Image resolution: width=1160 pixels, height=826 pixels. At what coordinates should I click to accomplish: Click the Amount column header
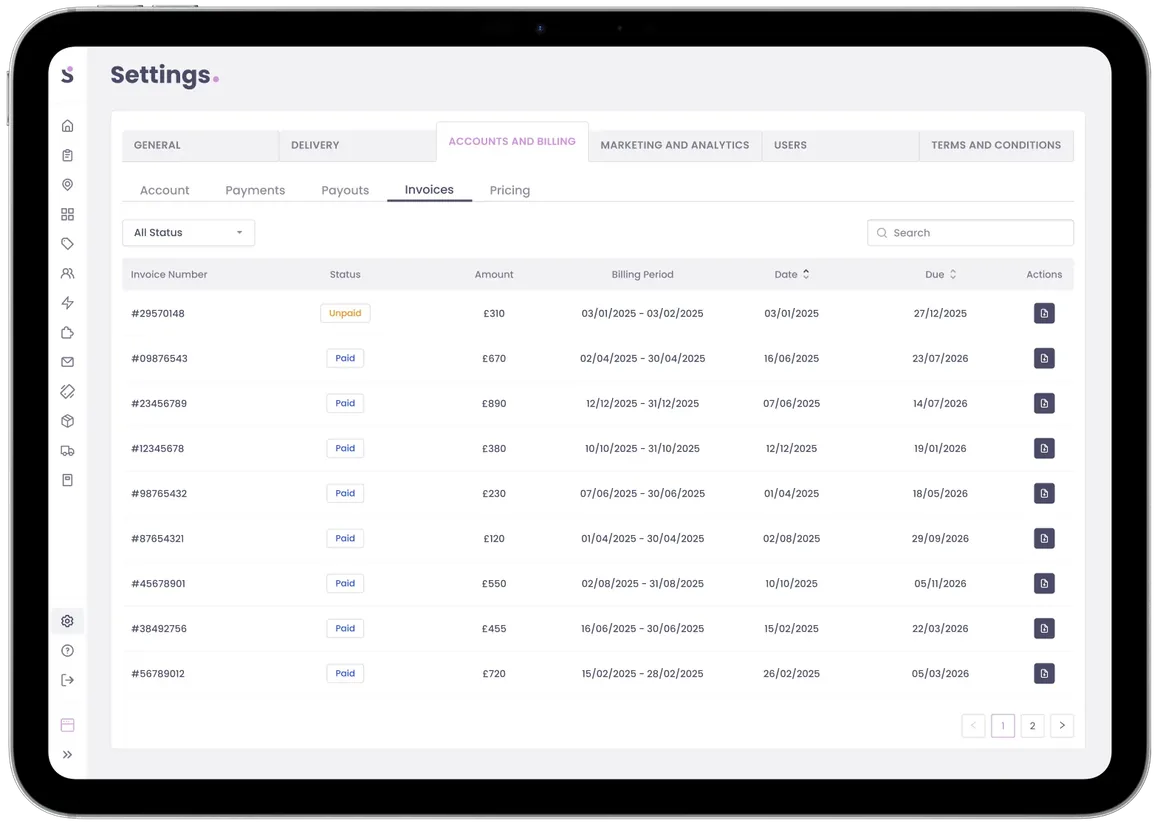click(494, 274)
